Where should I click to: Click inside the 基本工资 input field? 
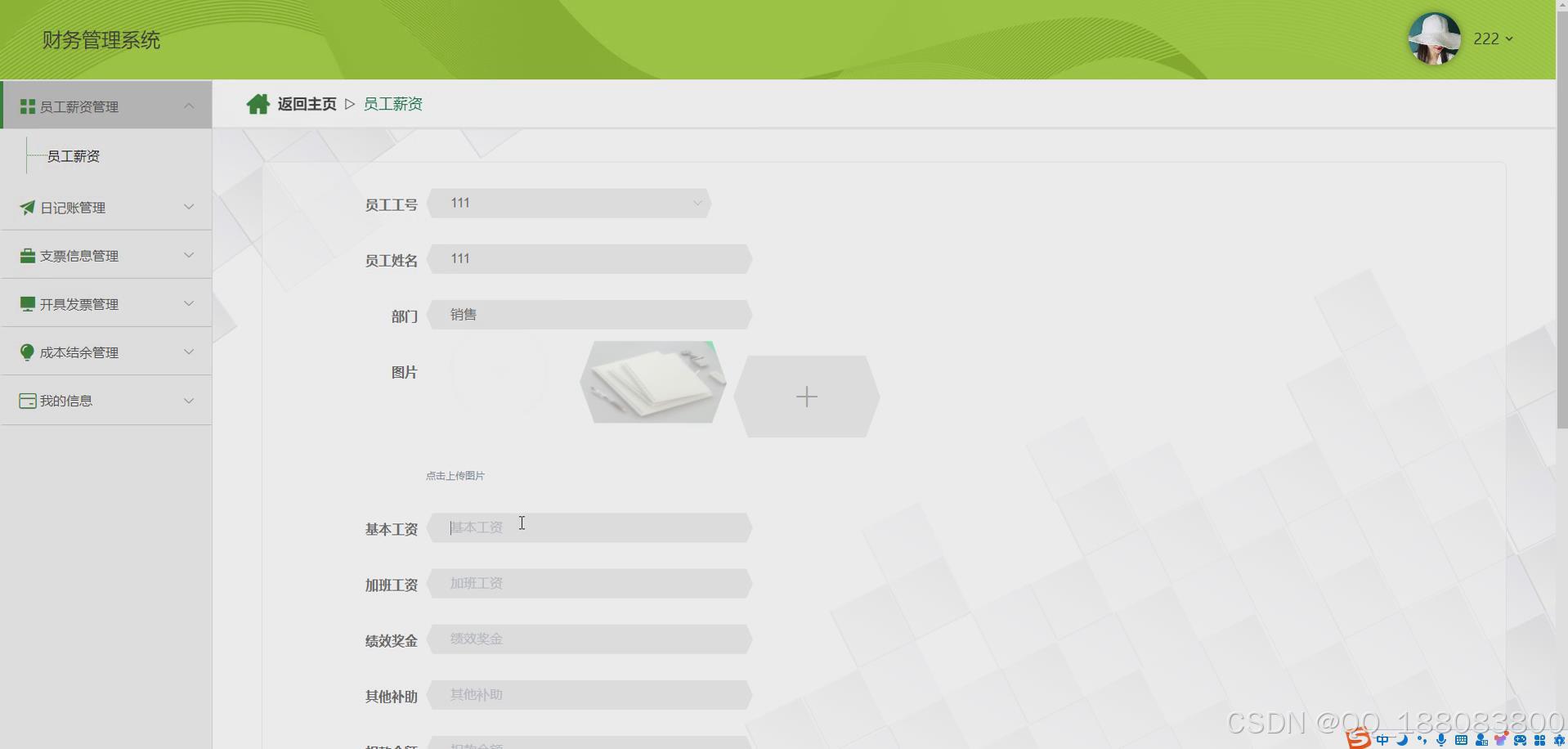pos(590,527)
